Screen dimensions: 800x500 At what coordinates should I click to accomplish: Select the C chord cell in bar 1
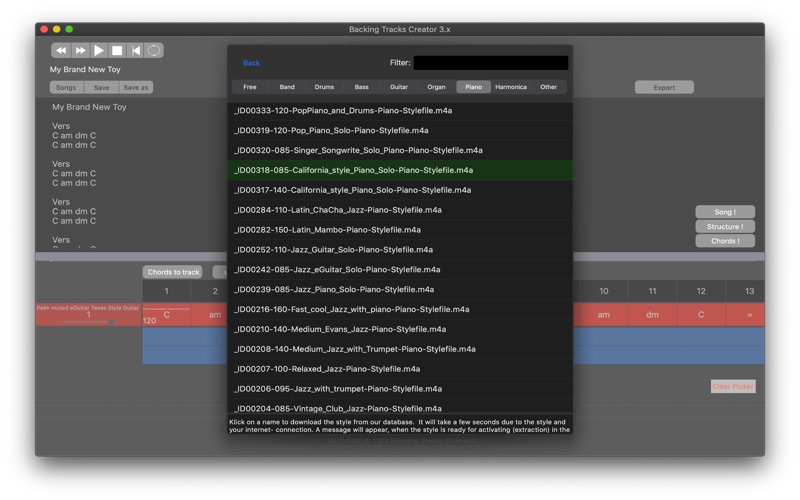click(166, 315)
